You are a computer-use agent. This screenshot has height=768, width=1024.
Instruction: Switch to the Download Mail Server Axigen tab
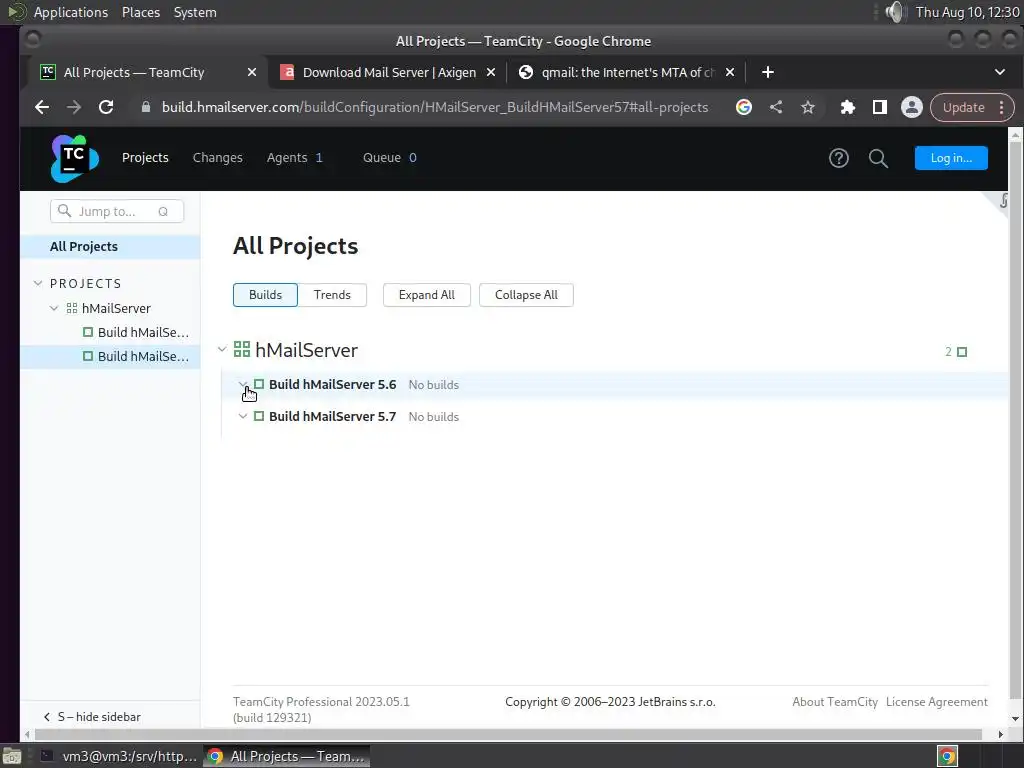tap(389, 72)
